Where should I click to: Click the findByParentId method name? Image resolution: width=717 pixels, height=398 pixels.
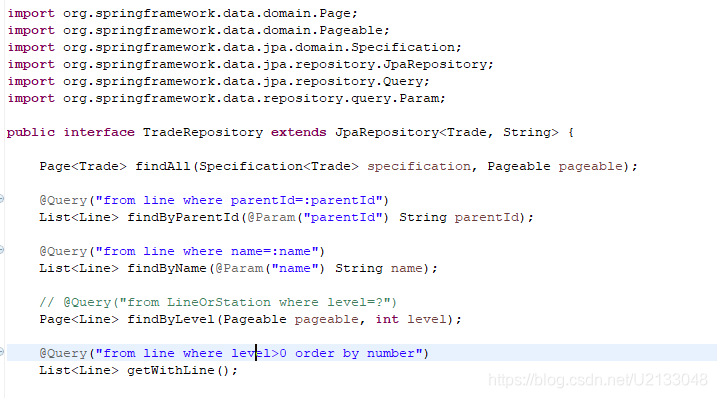click(183, 217)
